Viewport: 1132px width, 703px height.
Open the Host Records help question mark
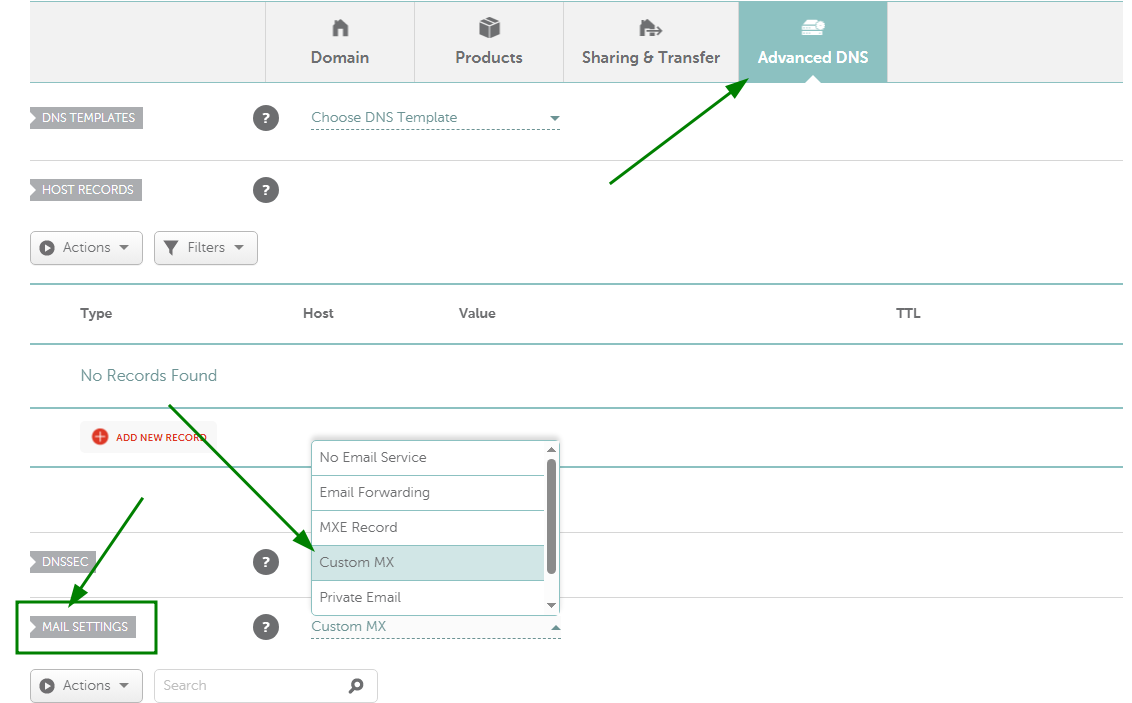(x=265, y=190)
